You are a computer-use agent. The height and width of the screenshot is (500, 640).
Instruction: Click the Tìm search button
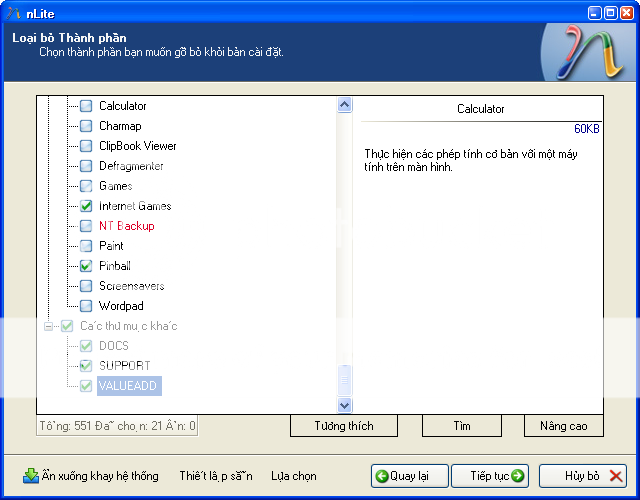pos(462,426)
